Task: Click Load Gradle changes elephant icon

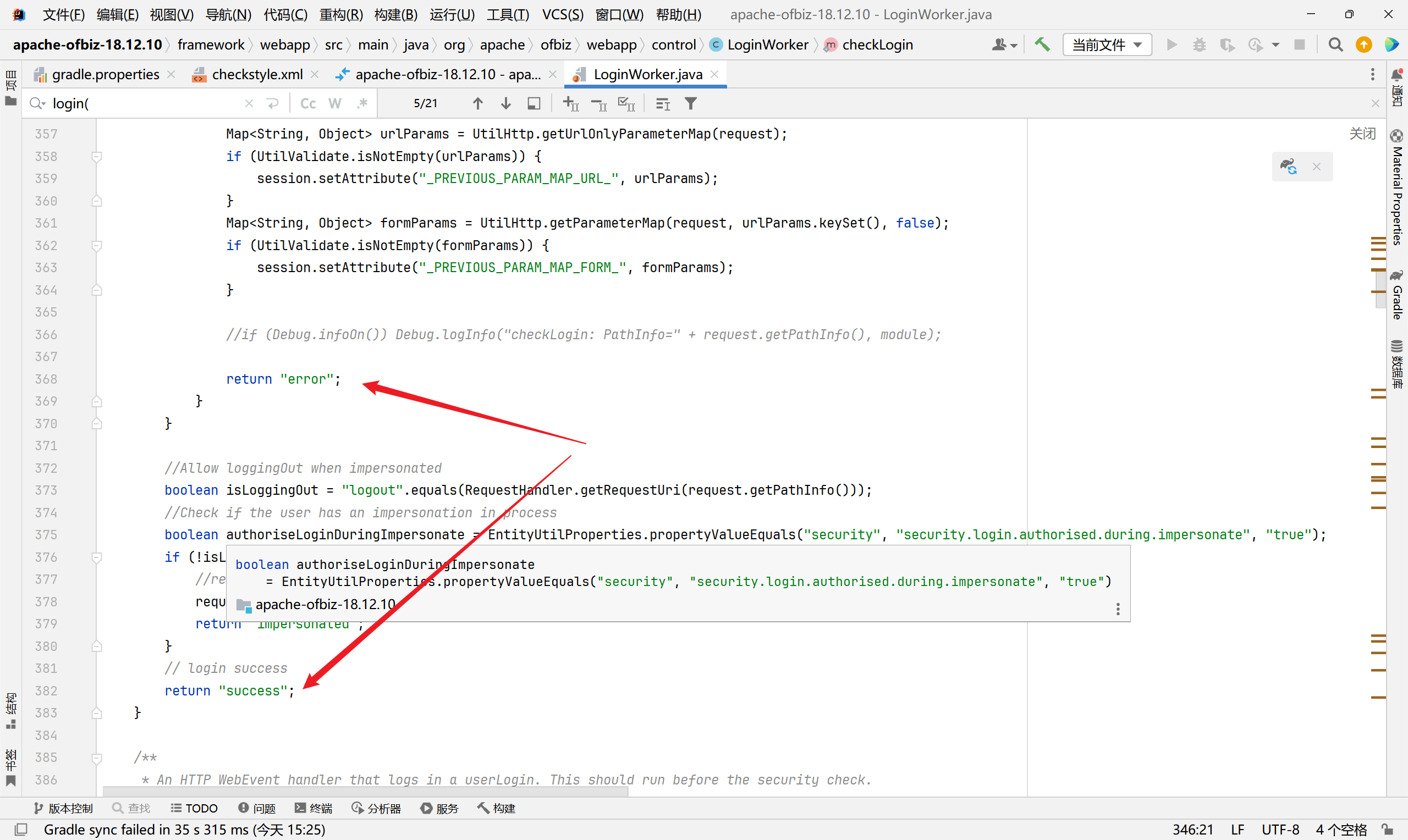Action: [1289, 167]
